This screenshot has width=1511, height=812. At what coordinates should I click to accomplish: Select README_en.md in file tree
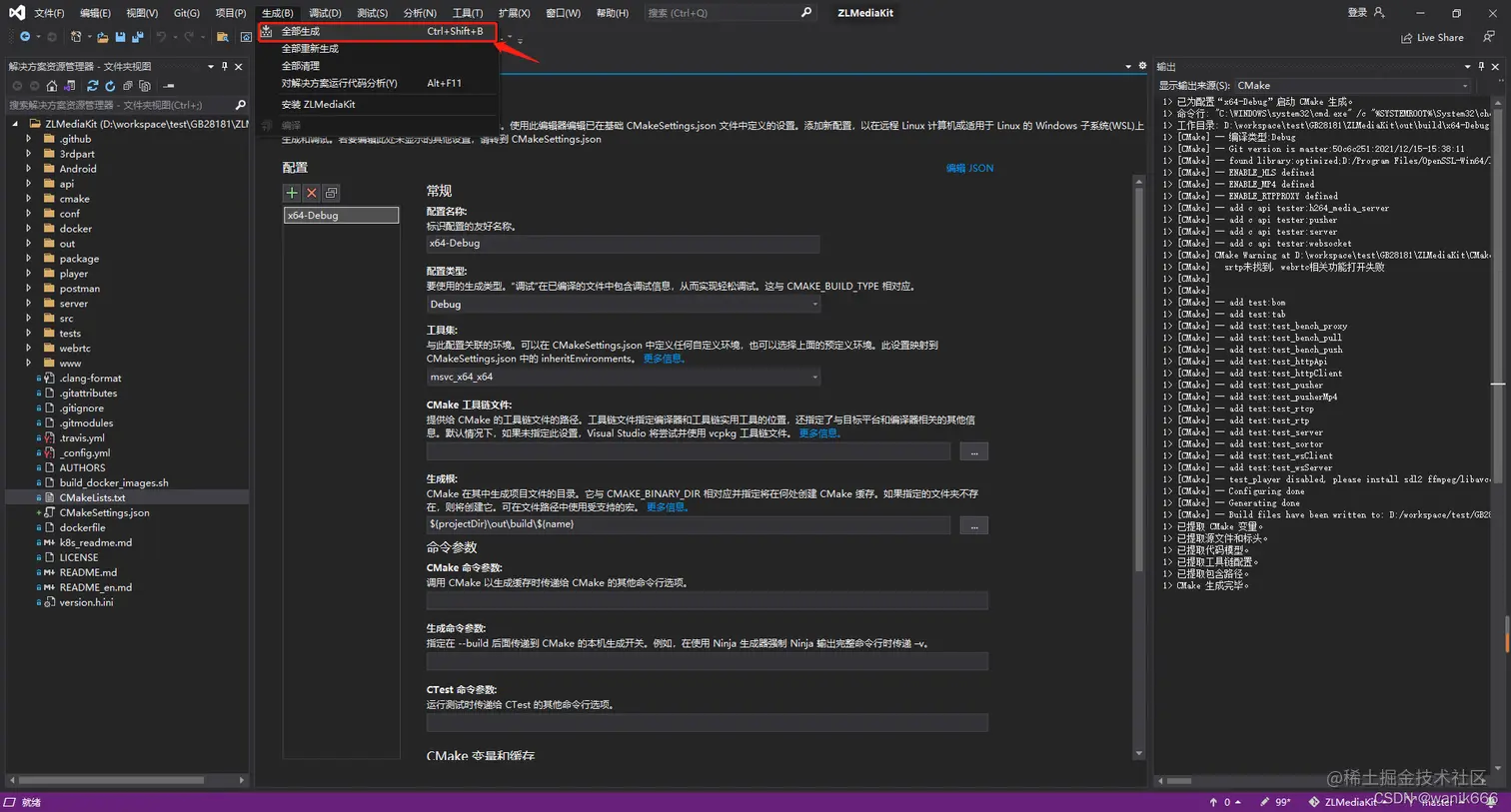[95, 587]
